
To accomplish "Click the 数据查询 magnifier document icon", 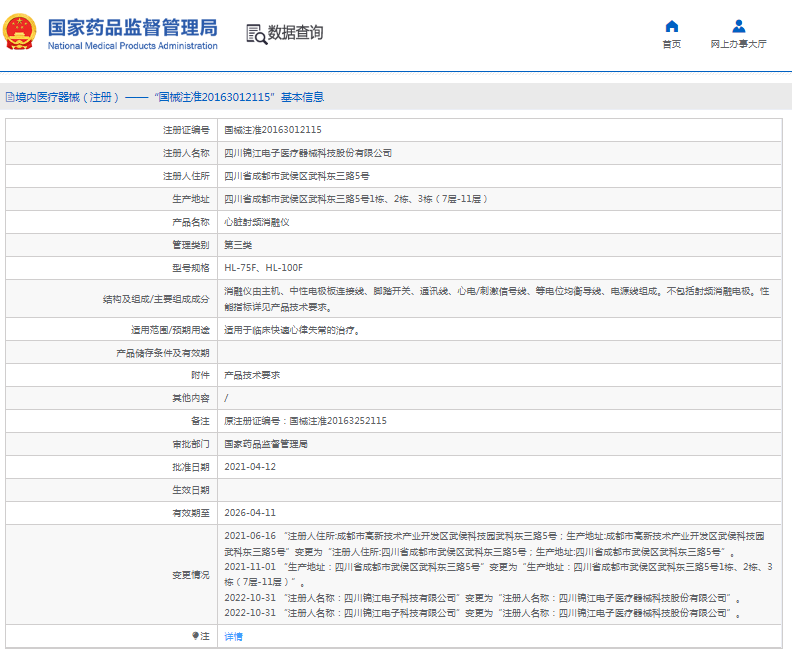I will tap(256, 33).
